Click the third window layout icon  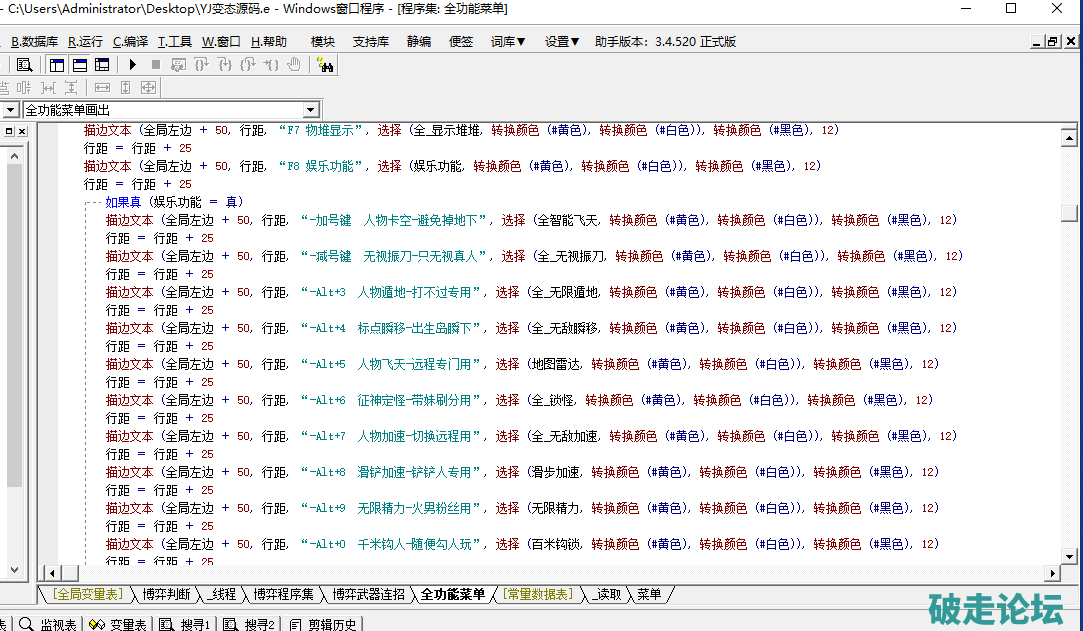tap(102, 65)
